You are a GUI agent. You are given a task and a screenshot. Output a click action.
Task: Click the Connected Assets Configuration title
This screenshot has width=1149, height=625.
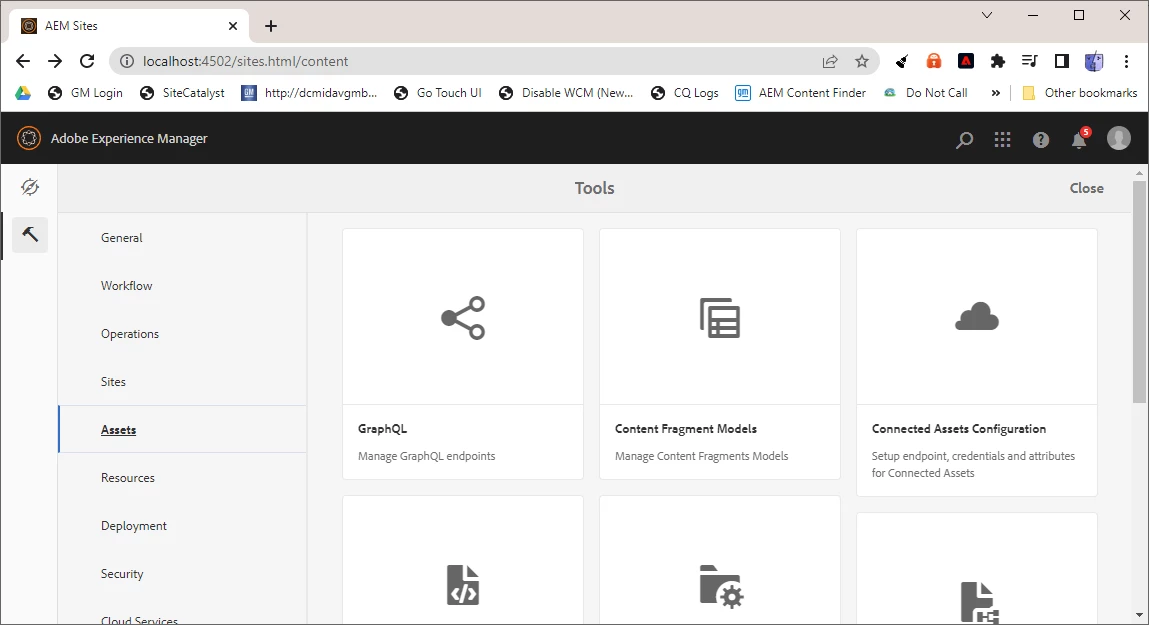pyautogui.click(x=958, y=429)
